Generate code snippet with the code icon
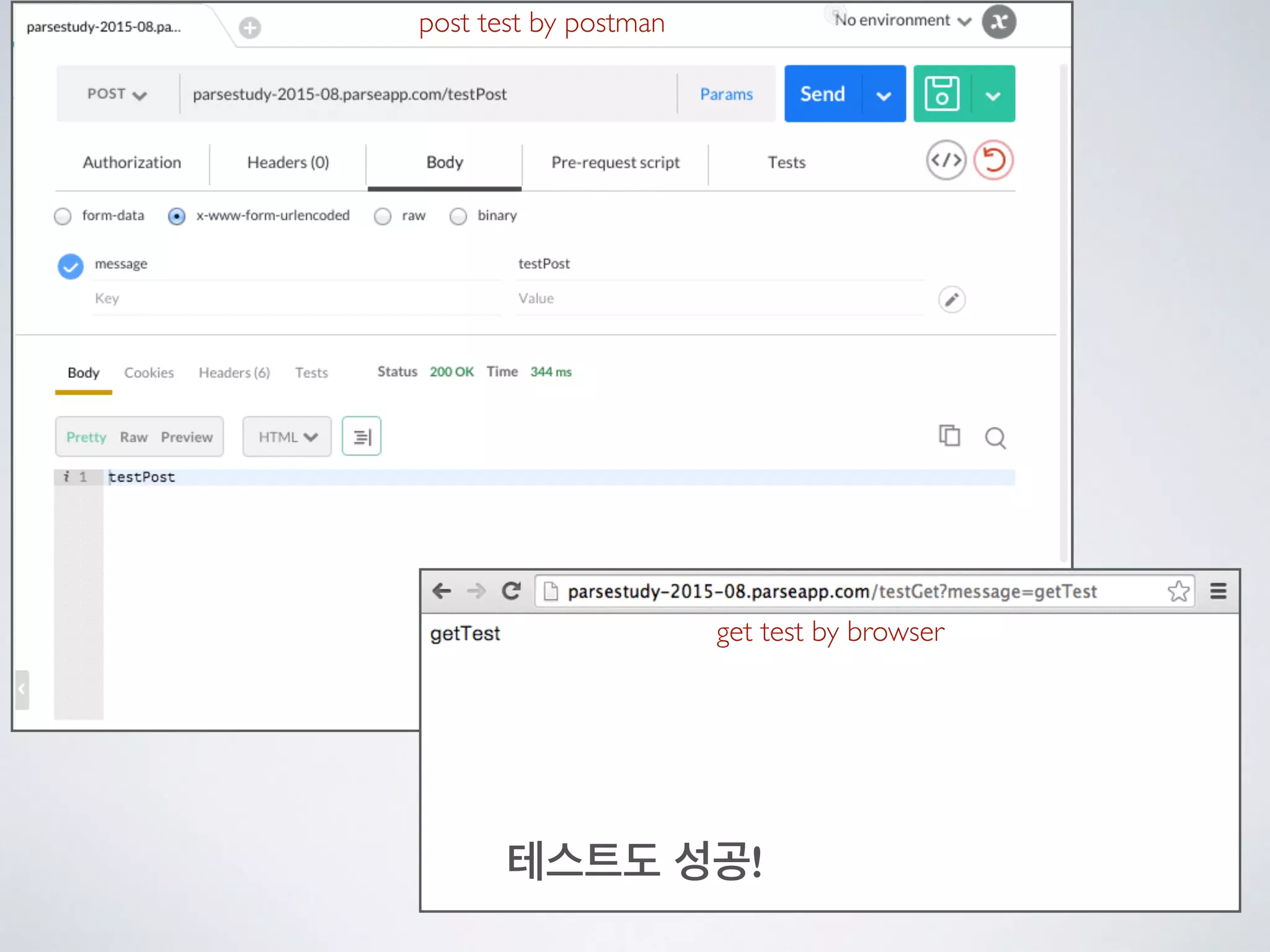1270x952 pixels. (946, 161)
